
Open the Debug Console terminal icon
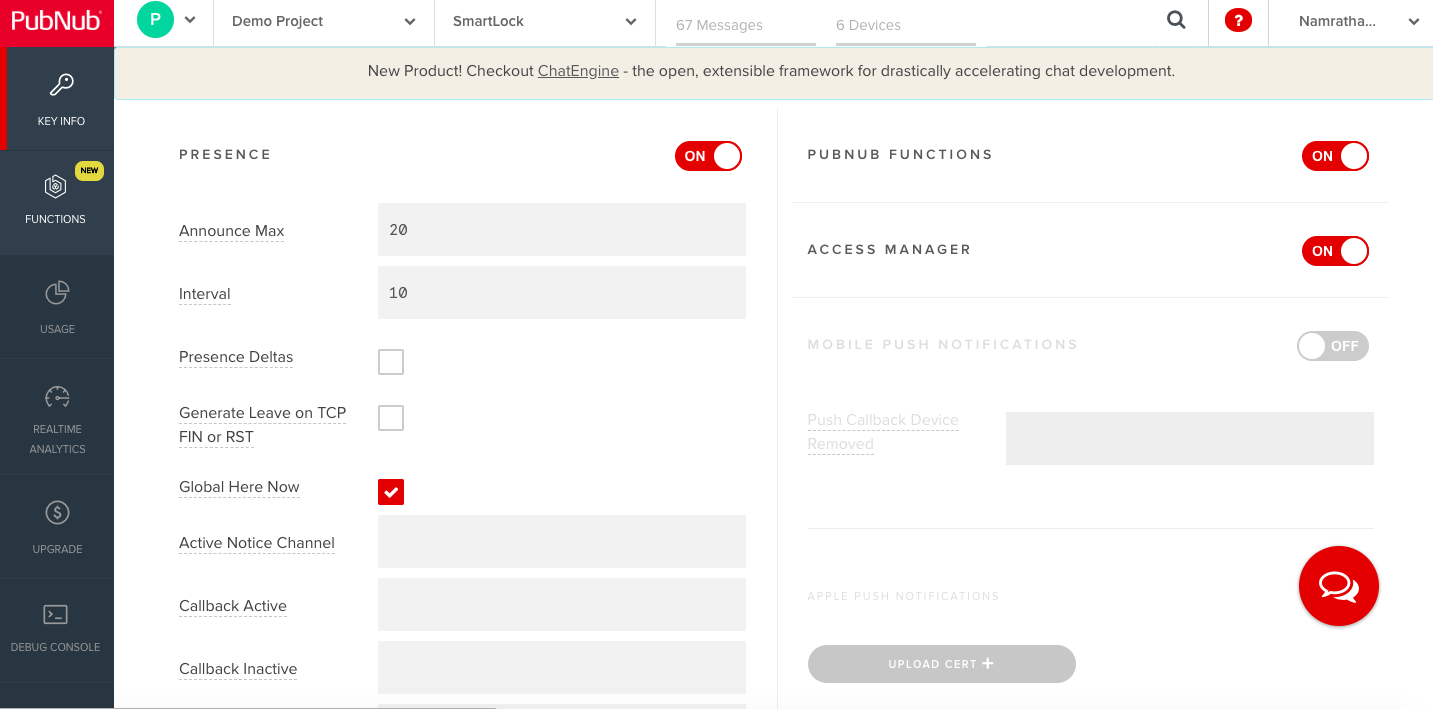coord(56,614)
